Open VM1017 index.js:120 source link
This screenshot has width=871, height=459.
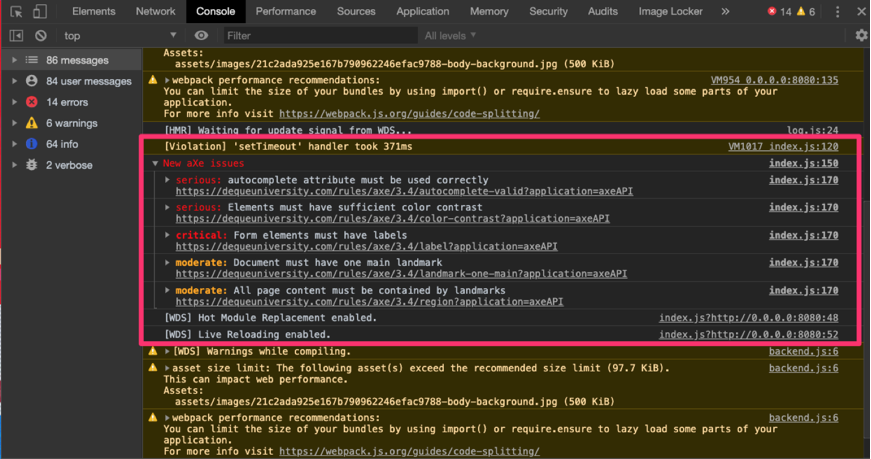coord(783,147)
